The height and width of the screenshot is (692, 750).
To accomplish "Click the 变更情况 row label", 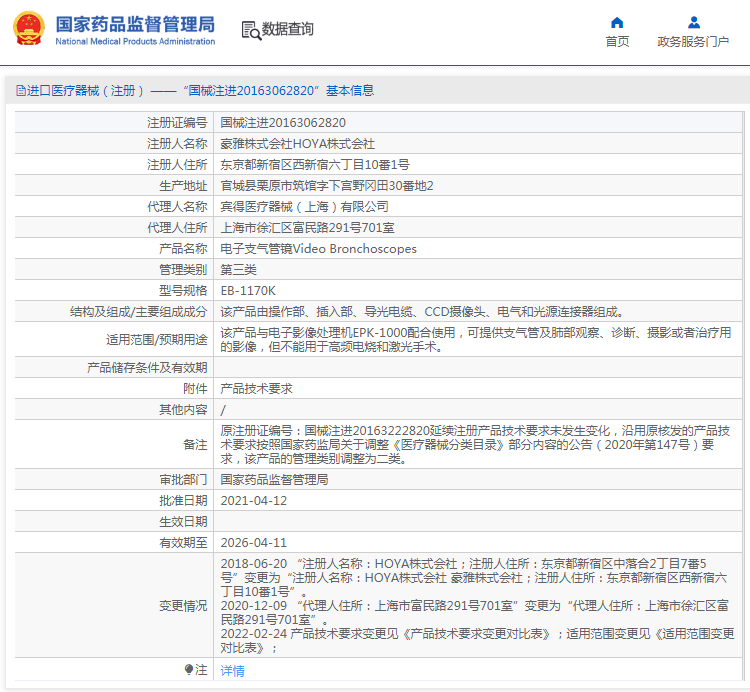I will 183,606.
